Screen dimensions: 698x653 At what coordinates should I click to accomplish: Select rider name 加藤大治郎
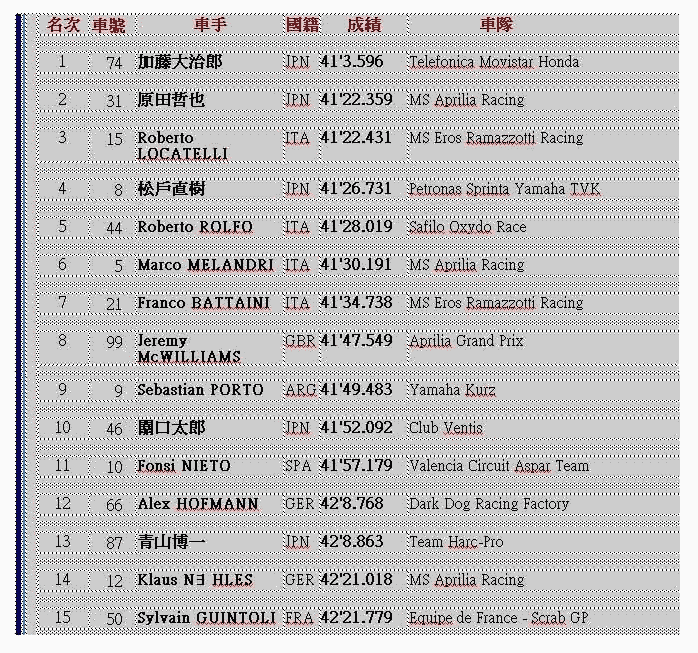(x=180, y=62)
